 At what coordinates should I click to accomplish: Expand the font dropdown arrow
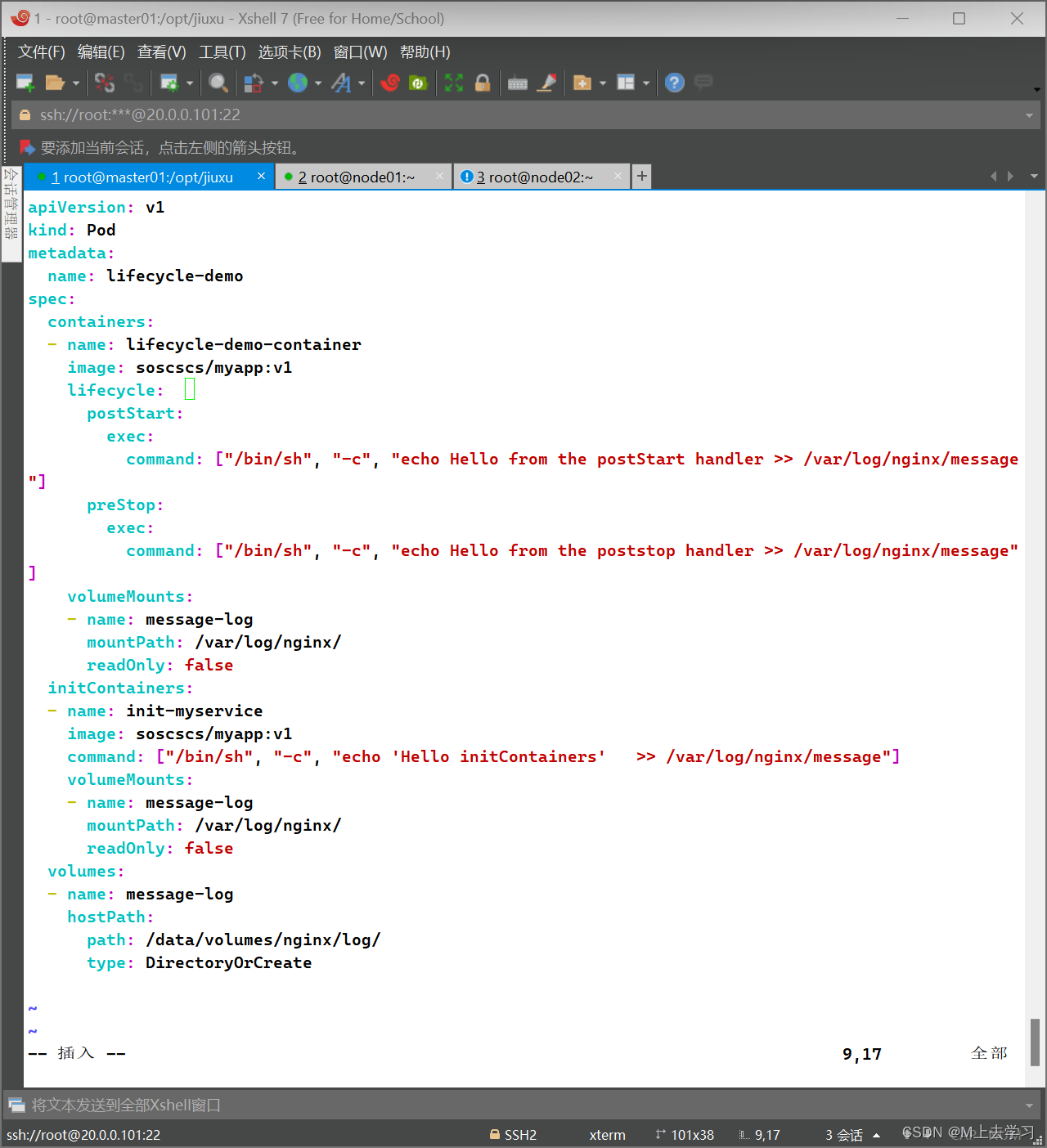(x=362, y=83)
